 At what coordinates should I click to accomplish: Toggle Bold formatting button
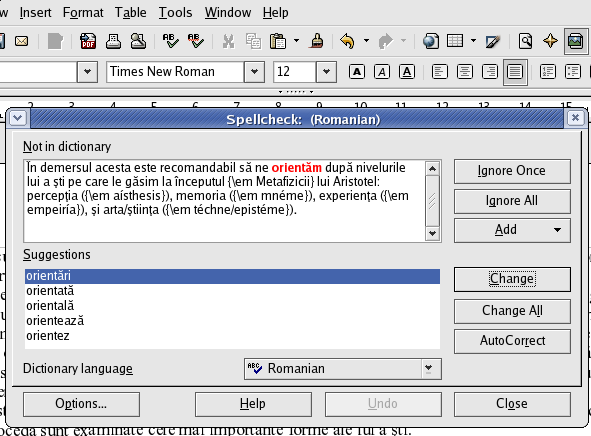pyautogui.click(x=357, y=72)
